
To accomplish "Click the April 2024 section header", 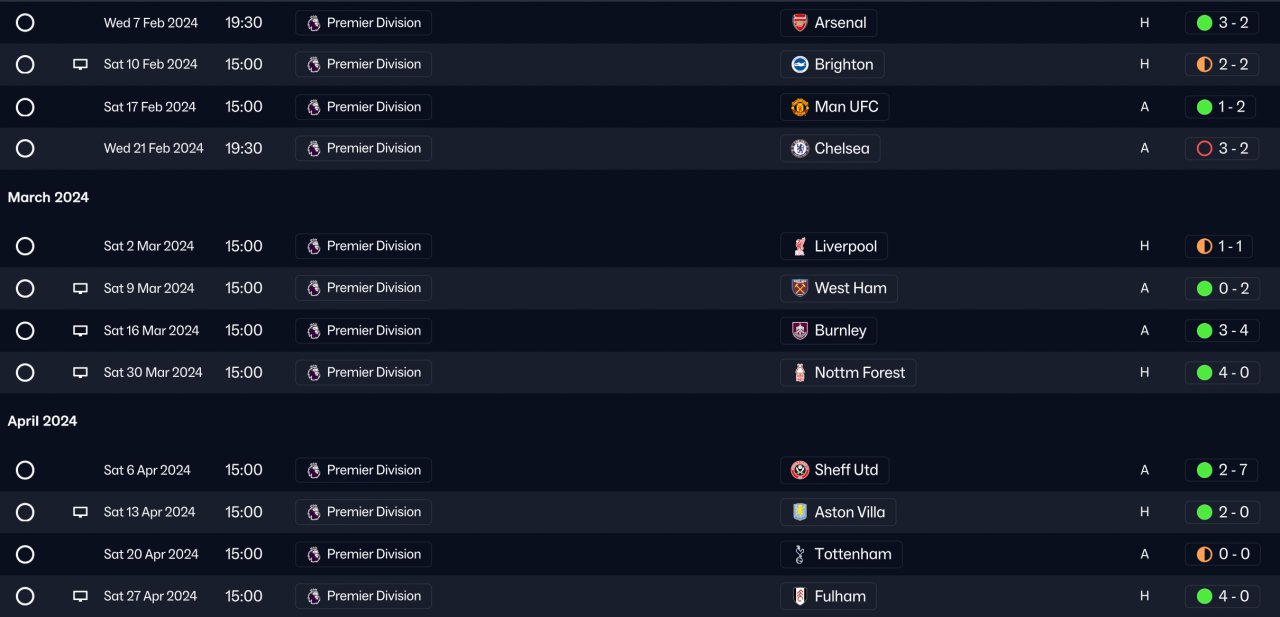I will click(x=42, y=422).
